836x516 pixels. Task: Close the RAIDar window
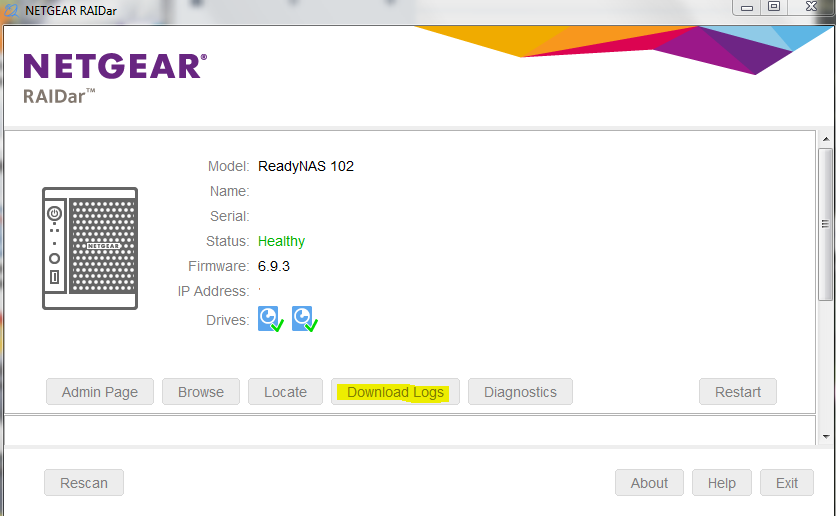coord(811,7)
